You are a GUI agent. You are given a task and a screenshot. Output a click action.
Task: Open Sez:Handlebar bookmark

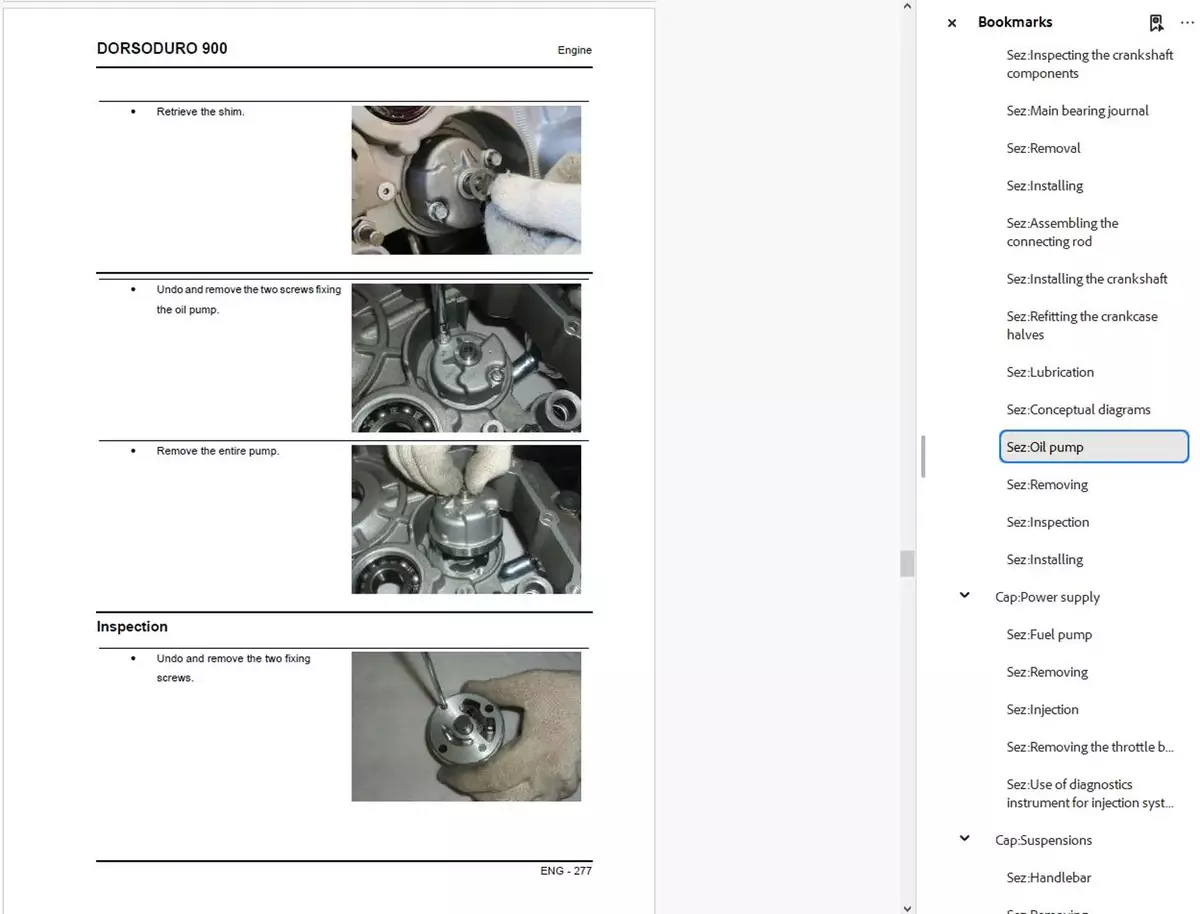click(x=1048, y=878)
